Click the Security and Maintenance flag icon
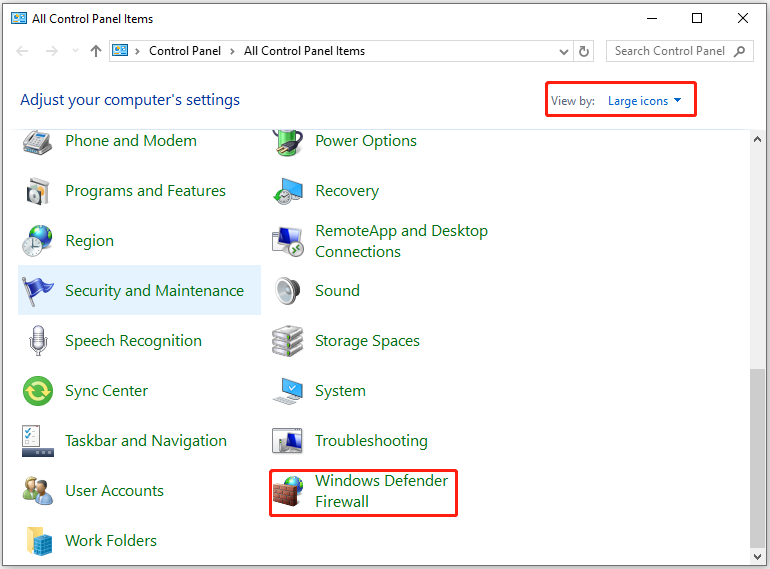 pyautogui.click(x=37, y=291)
